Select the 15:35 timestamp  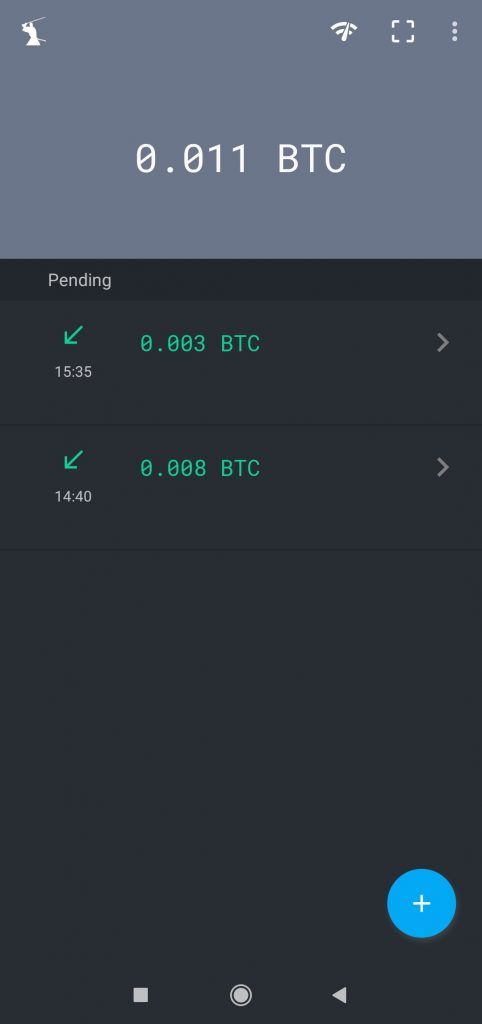click(x=73, y=372)
